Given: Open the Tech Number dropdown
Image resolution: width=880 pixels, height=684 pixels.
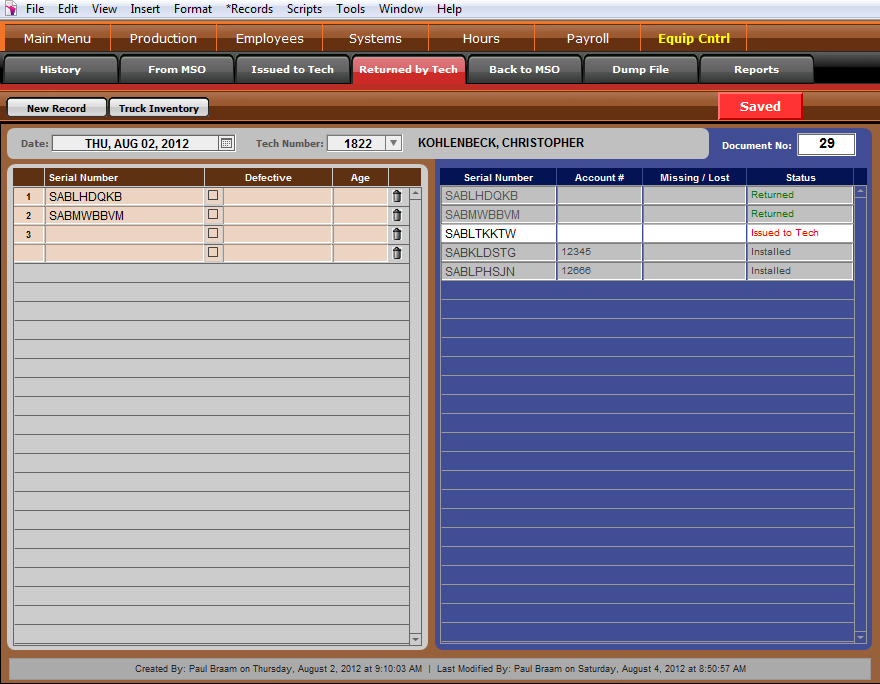Looking at the screenshot, I should tap(392, 143).
